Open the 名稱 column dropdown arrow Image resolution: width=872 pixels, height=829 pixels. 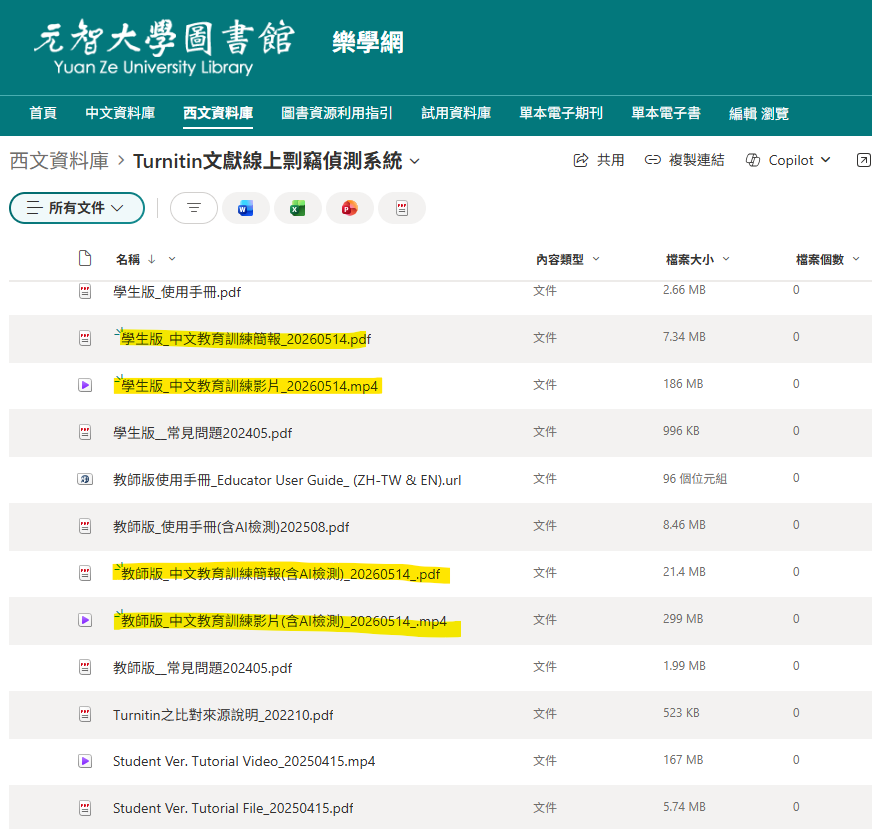pyautogui.click(x=172, y=259)
